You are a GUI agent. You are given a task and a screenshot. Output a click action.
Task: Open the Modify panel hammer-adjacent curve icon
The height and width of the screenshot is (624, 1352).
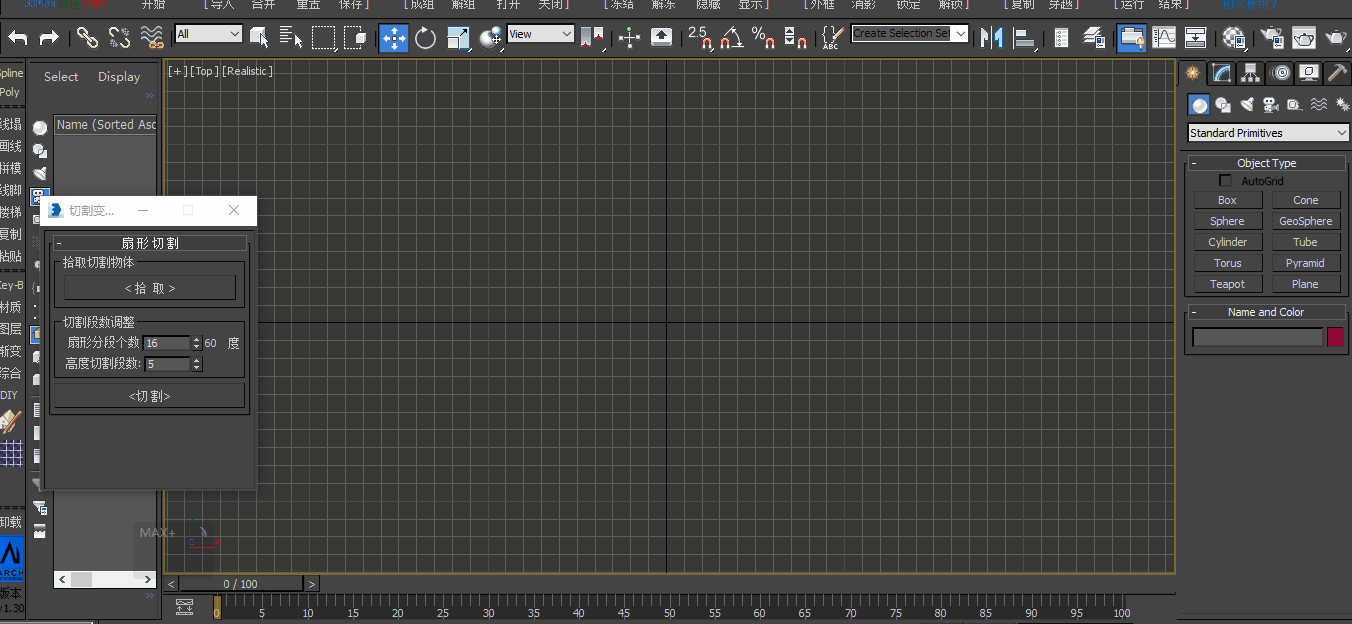pyautogui.click(x=1220, y=72)
